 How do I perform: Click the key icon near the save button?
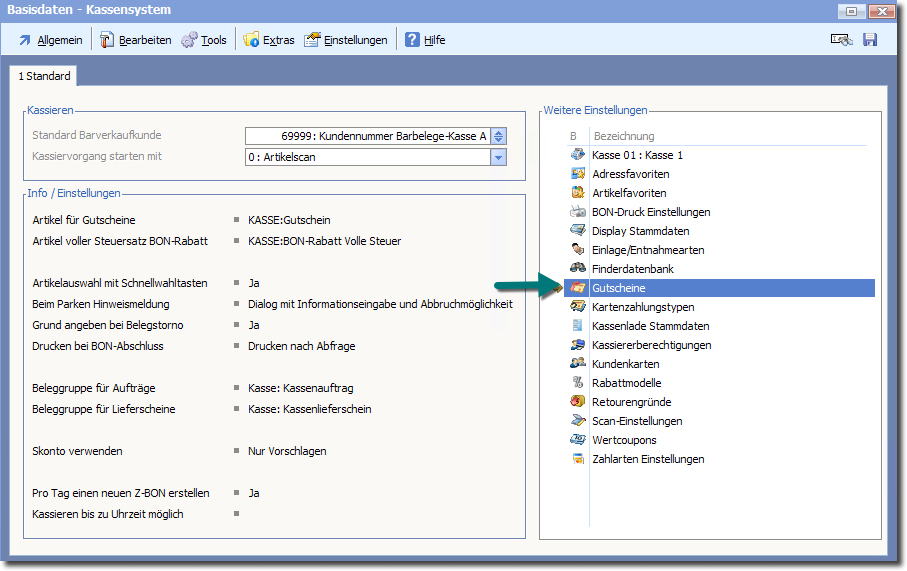pos(841,40)
